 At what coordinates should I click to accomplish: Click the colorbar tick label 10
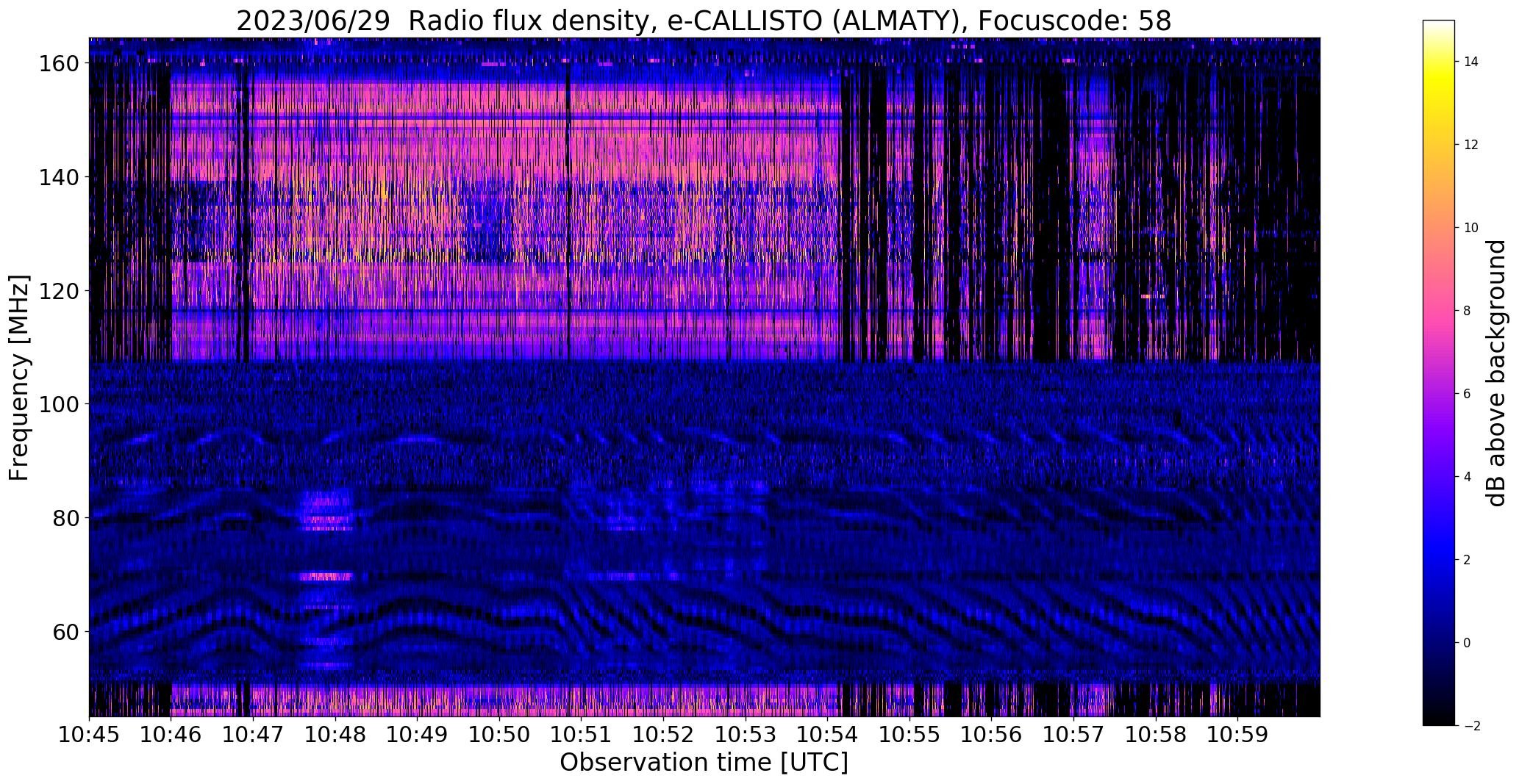click(x=1470, y=228)
